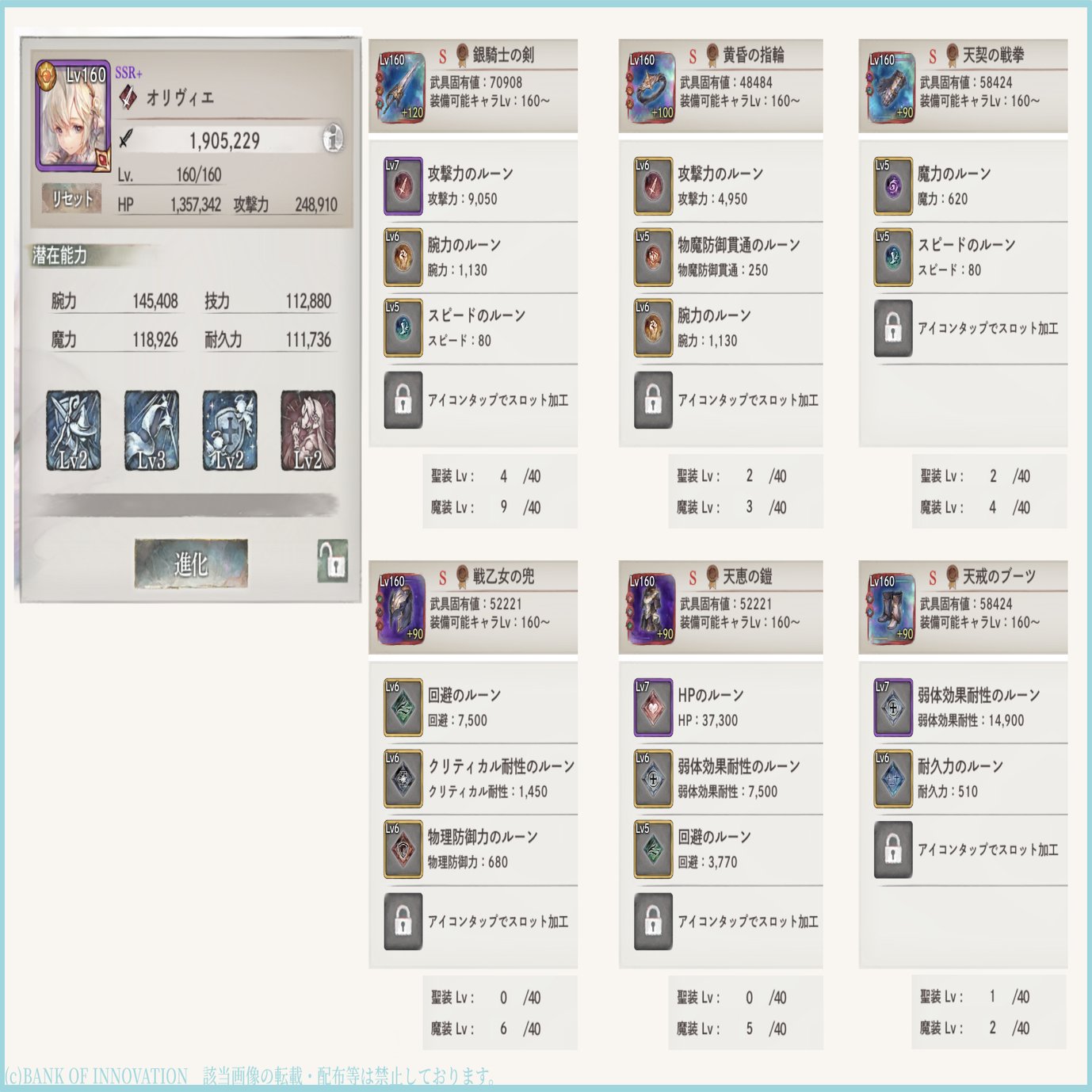The width and height of the screenshot is (1092, 1092).
Task: Select the Lv7 攻撃力のルーン rune icon
Action: 403,186
